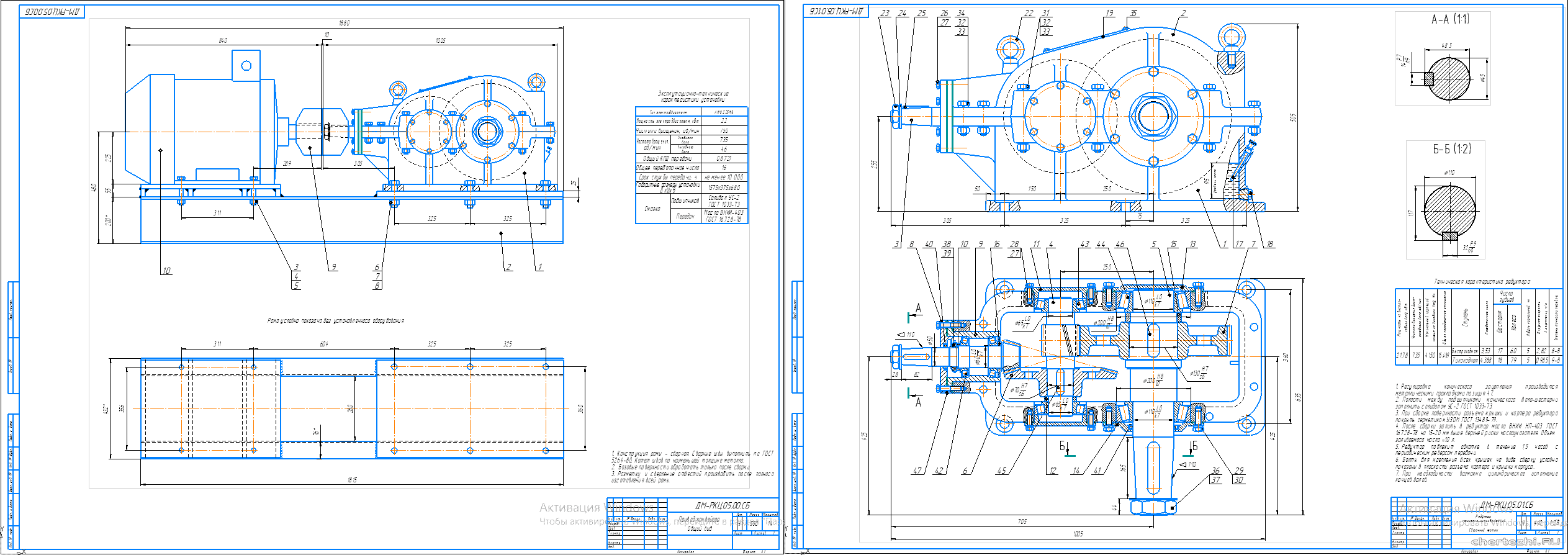Click the gearbox technical characteristics table

[x=1478, y=325]
